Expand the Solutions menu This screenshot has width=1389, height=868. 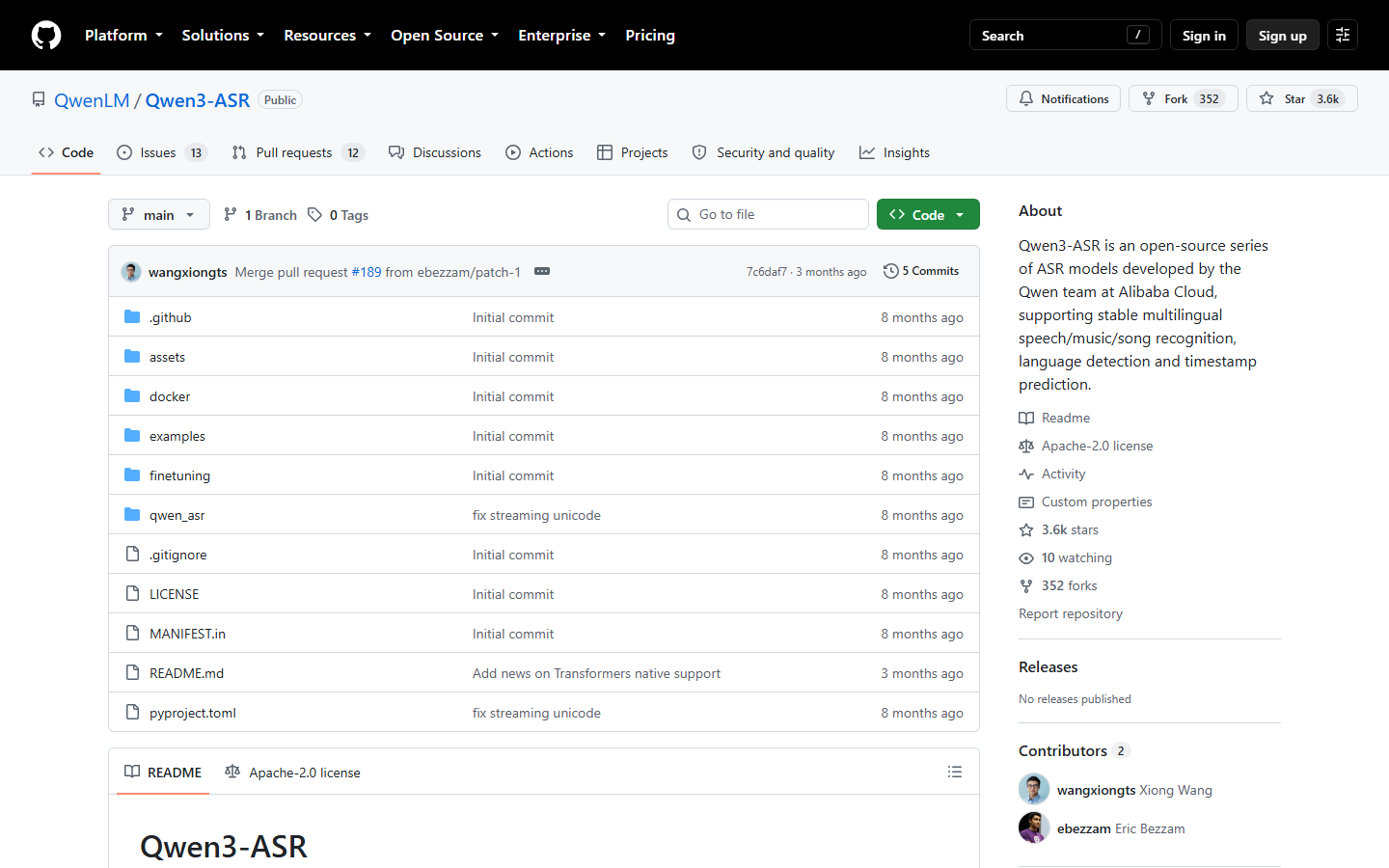tap(223, 36)
